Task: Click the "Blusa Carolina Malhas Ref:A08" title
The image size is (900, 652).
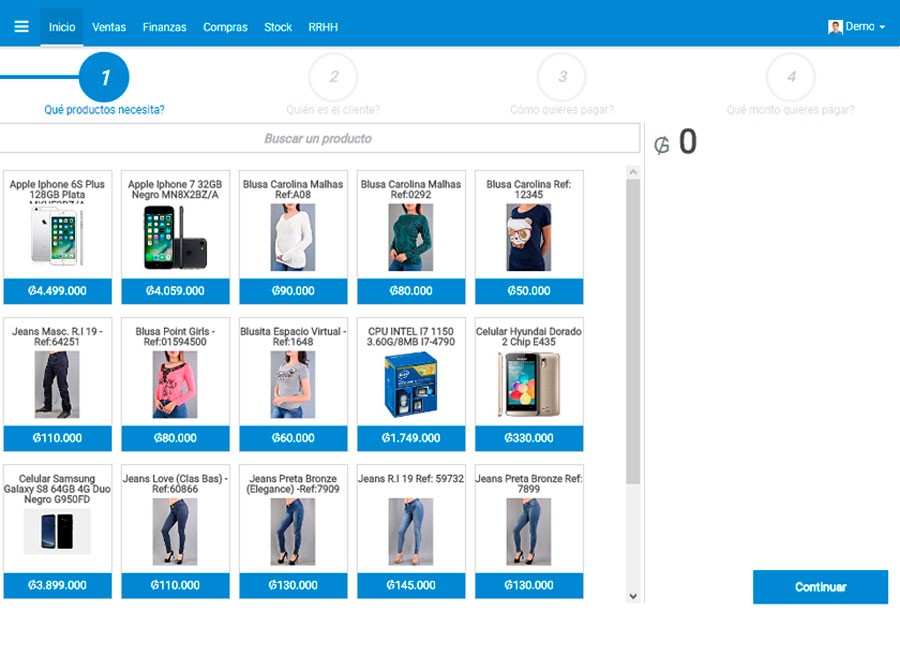Action: pyautogui.click(x=293, y=189)
